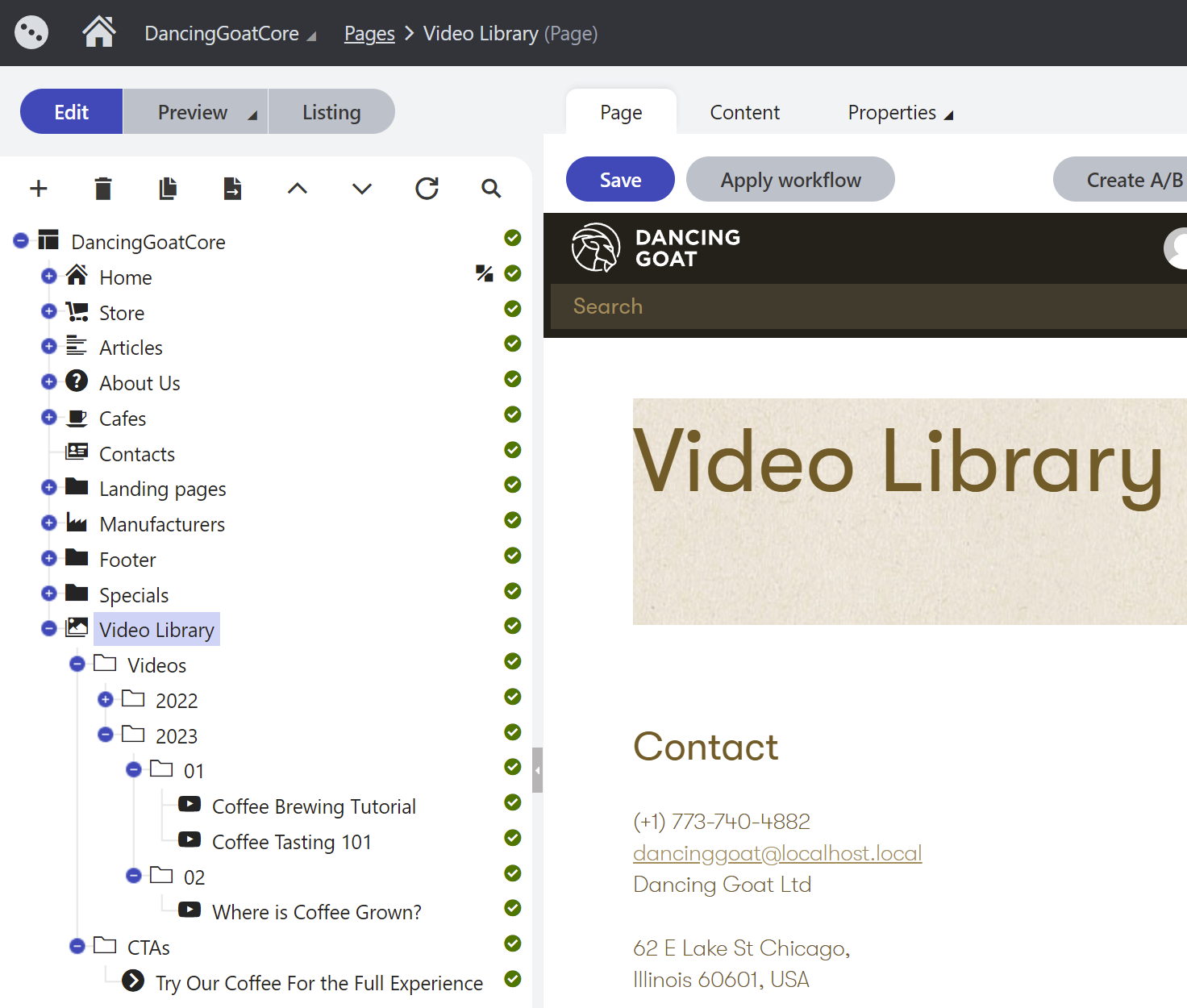Go to the home dashboard icon
The image size is (1187, 1008).
pyautogui.click(x=99, y=32)
